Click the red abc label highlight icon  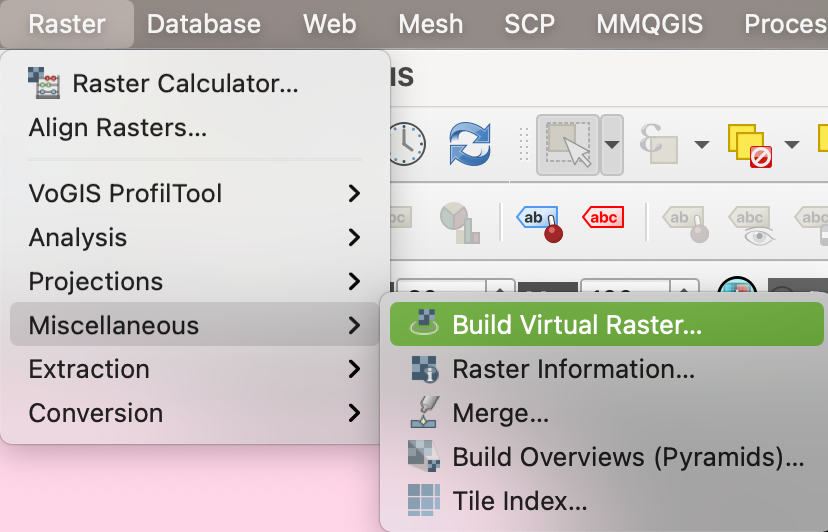pyautogui.click(x=603, y=218)
